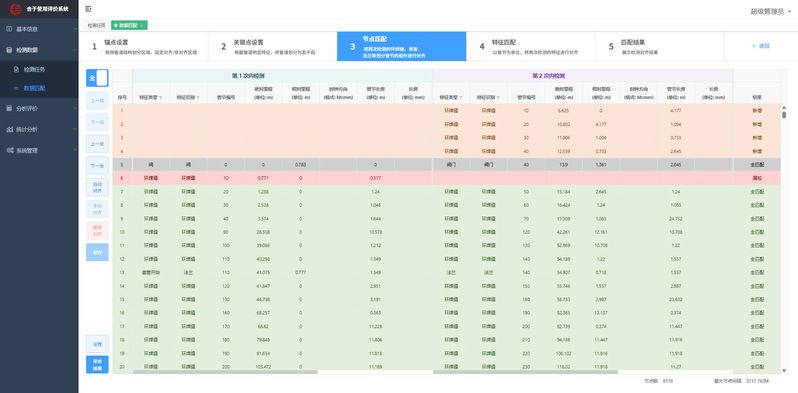This screenshot has height=393, width=798.
Task: Click the 检测任务 document icon
Action: [x=16, y=69]
